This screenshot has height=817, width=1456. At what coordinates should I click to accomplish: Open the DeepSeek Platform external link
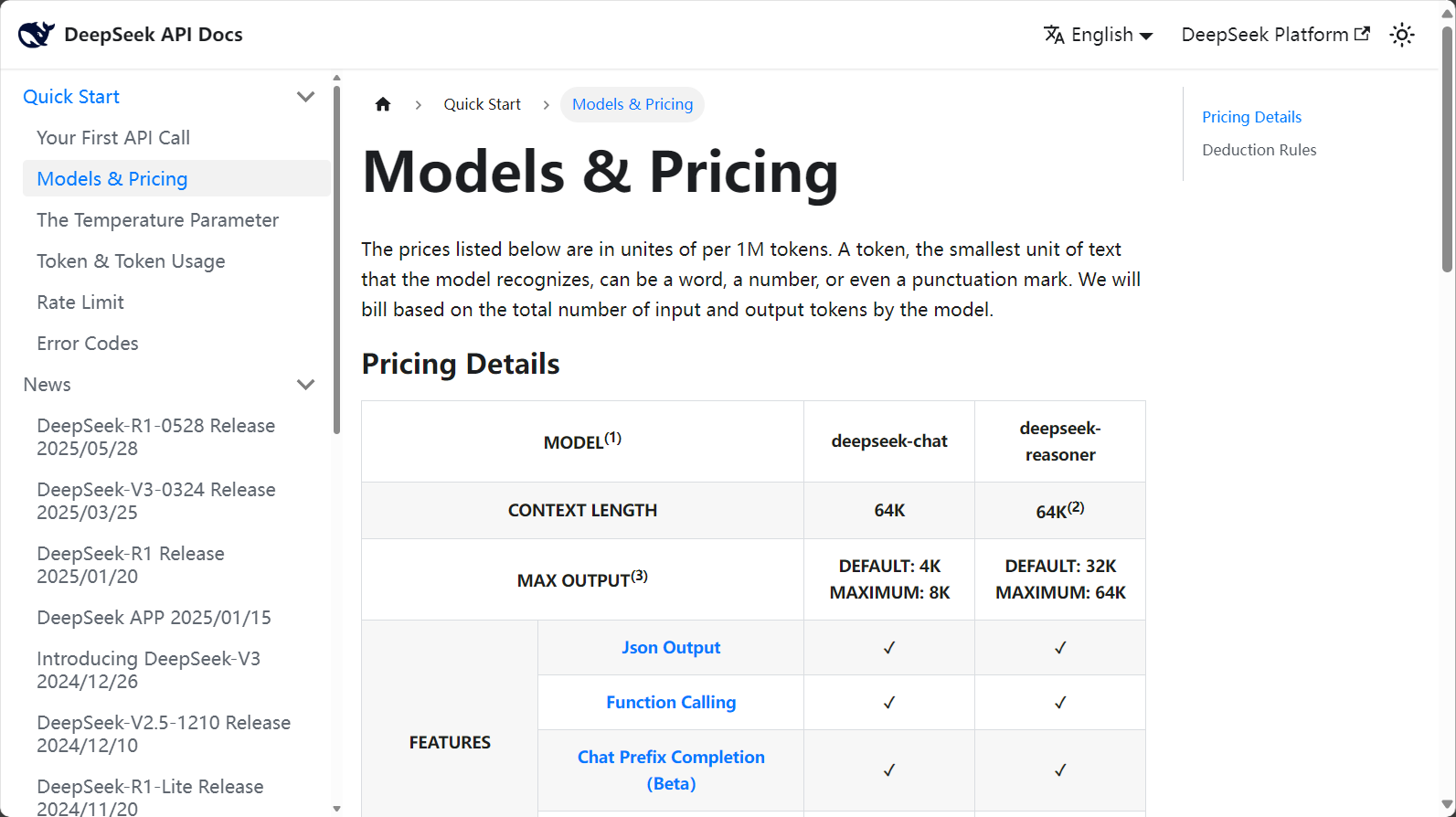coord(1275,35)
